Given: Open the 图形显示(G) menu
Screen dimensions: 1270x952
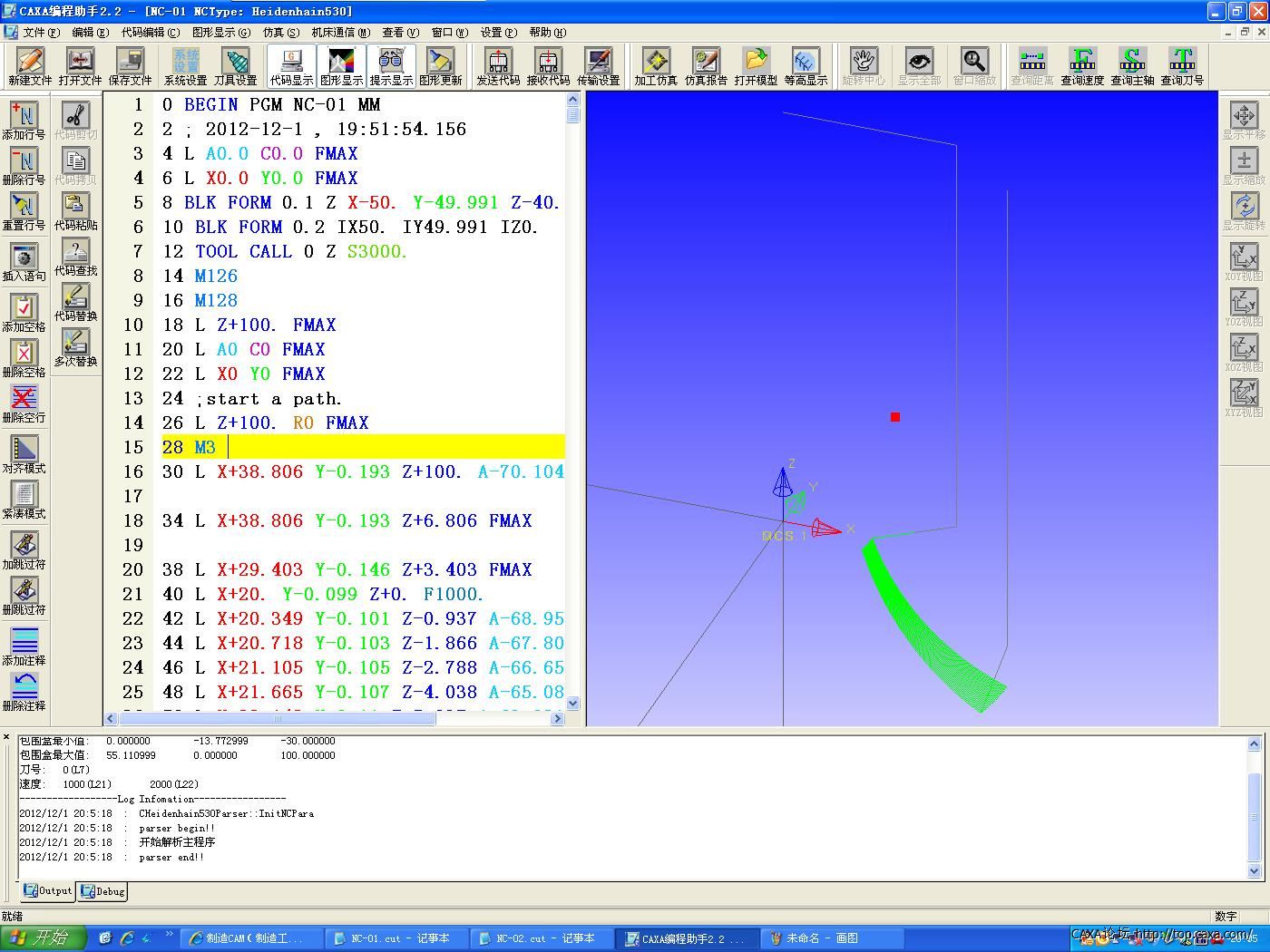Looking at the screenshot, I should [x=221, y=32].
